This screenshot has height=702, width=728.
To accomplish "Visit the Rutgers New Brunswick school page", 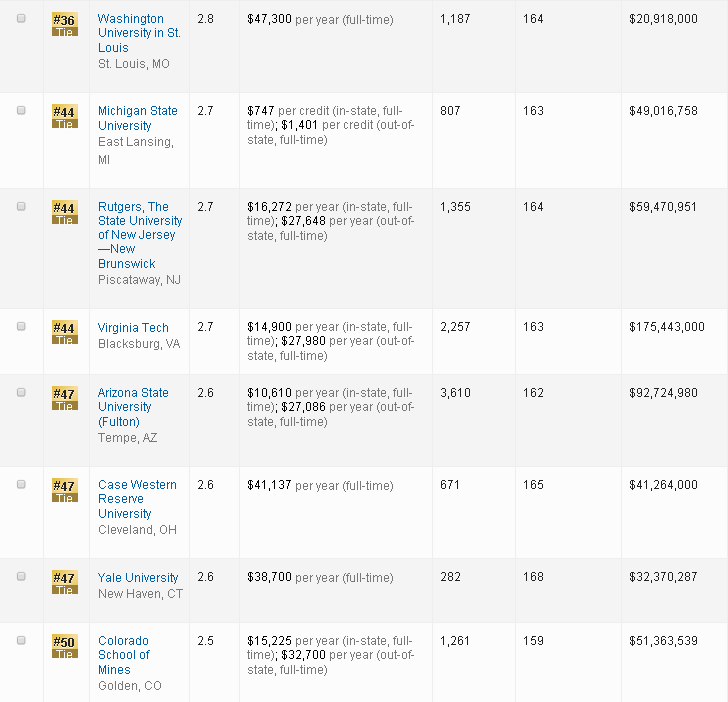I will 140,235.
